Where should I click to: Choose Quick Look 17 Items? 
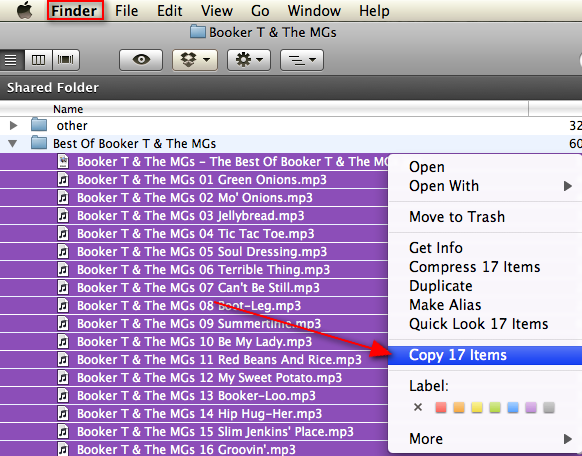pyautogui.click(x=485, y=324)
